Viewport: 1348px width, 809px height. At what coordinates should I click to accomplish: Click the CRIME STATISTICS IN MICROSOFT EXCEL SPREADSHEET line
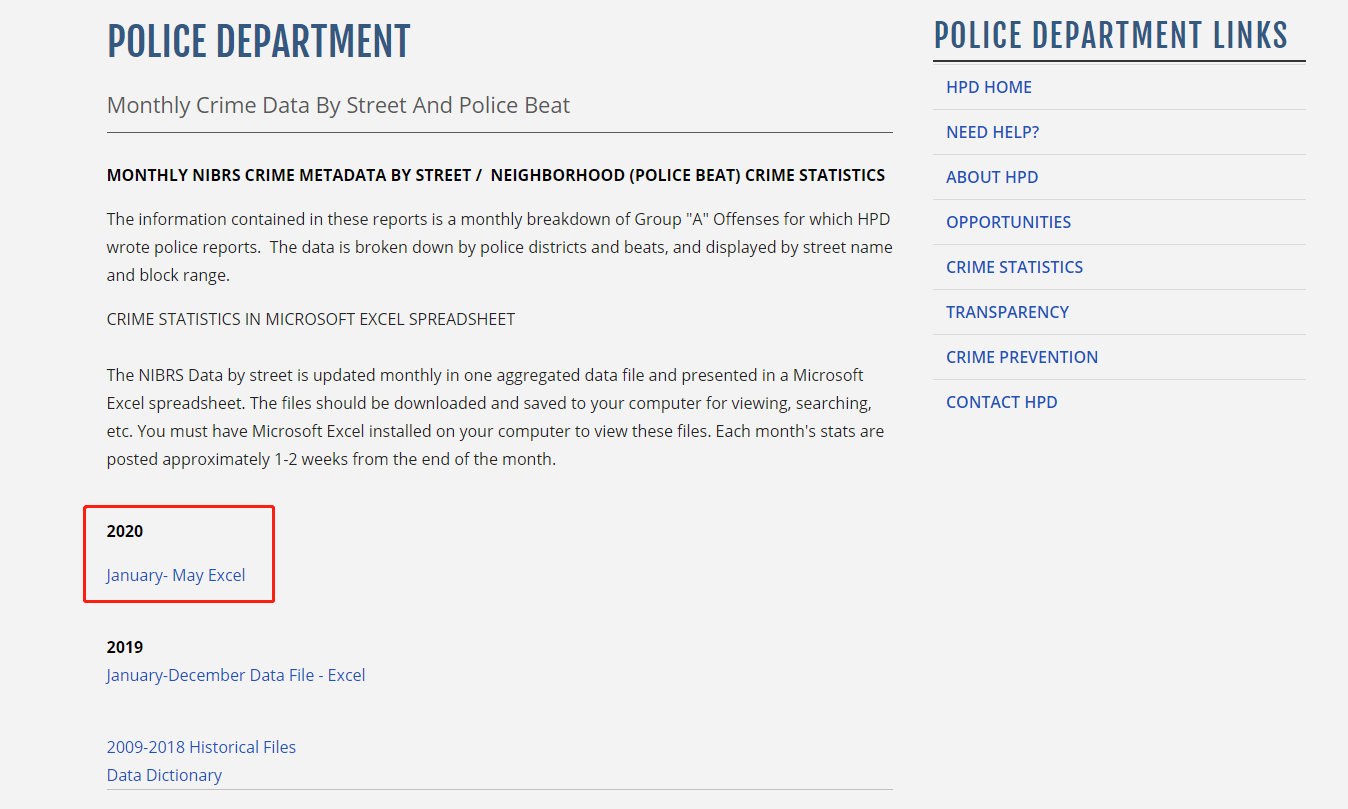[x=310, y=319]
